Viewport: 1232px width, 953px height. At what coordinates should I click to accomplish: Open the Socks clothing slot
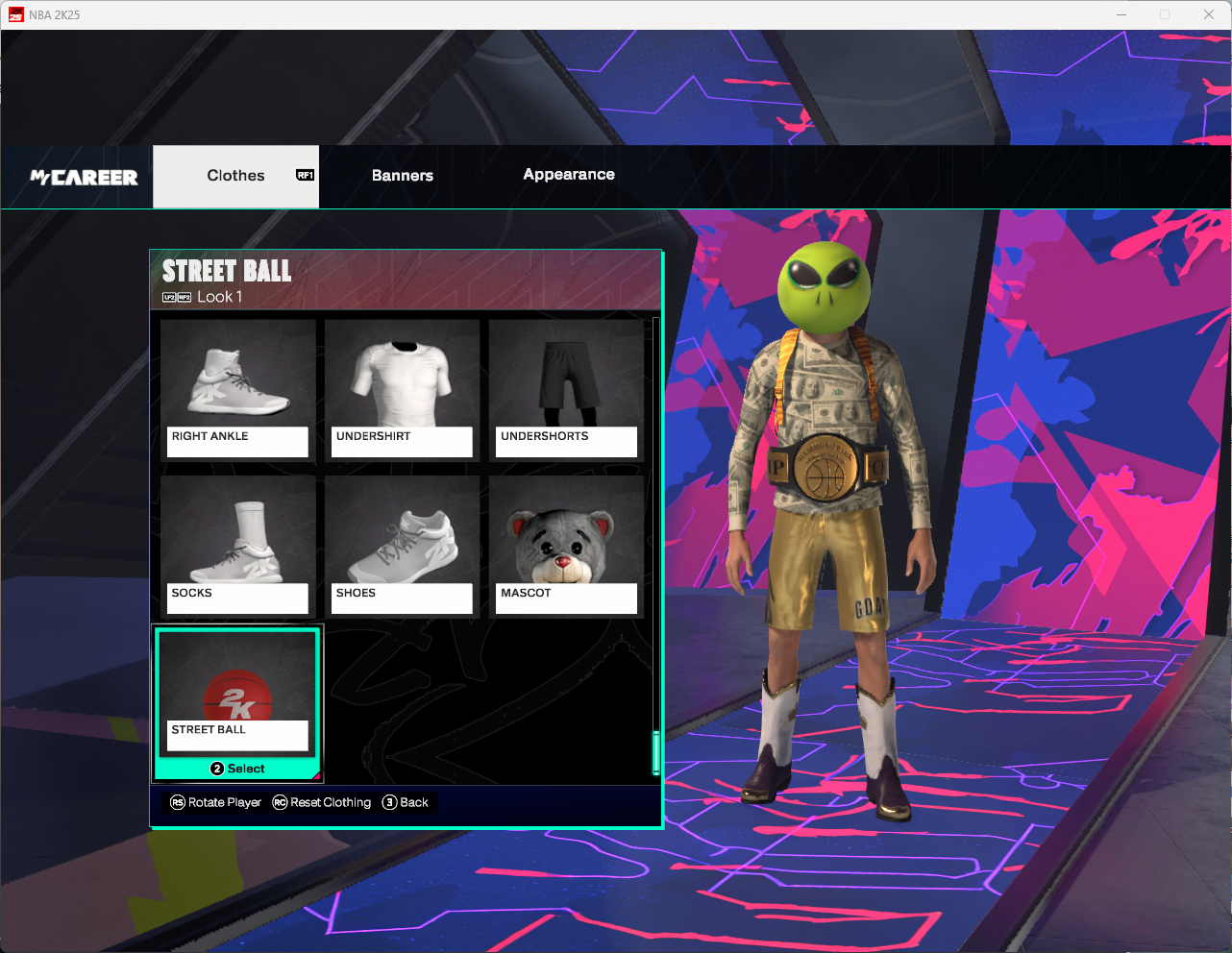(x=237, y=546)
